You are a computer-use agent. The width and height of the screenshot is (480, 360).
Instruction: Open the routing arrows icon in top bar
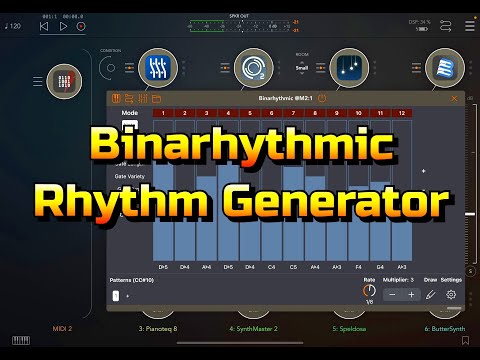click(x=446, y=26)
